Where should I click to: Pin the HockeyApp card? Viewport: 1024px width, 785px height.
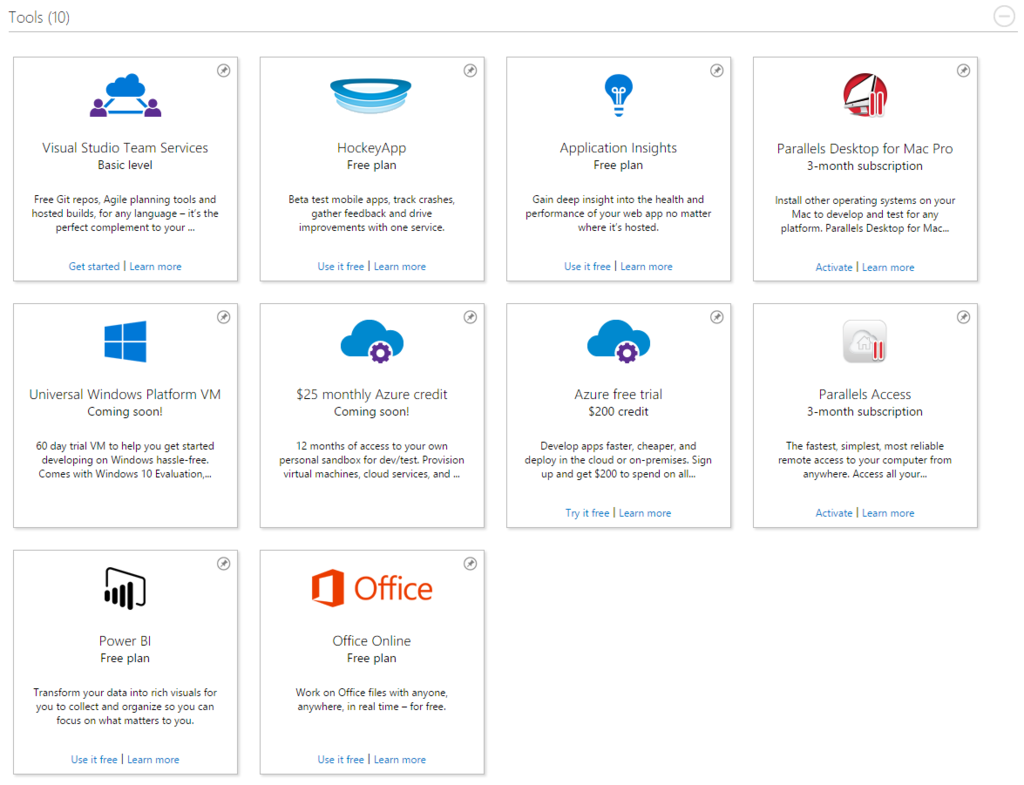470,71
